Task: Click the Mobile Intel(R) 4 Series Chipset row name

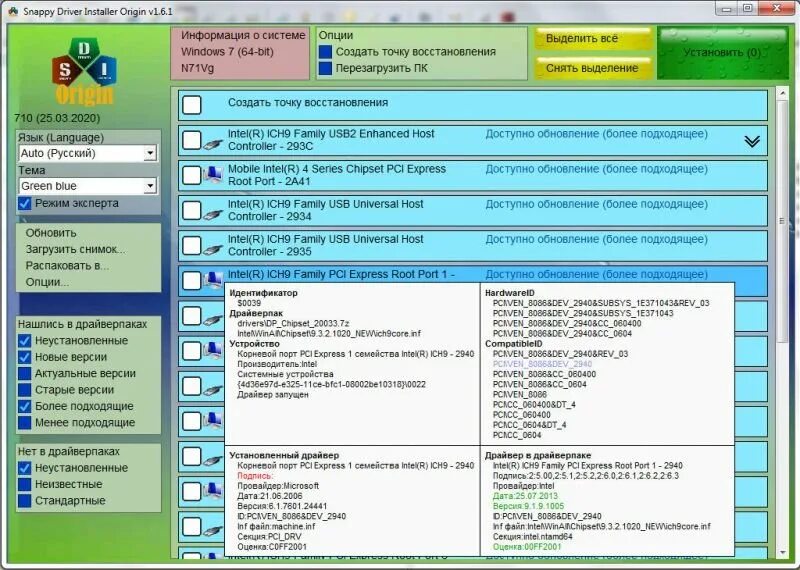Action: [x=337, y=175]
